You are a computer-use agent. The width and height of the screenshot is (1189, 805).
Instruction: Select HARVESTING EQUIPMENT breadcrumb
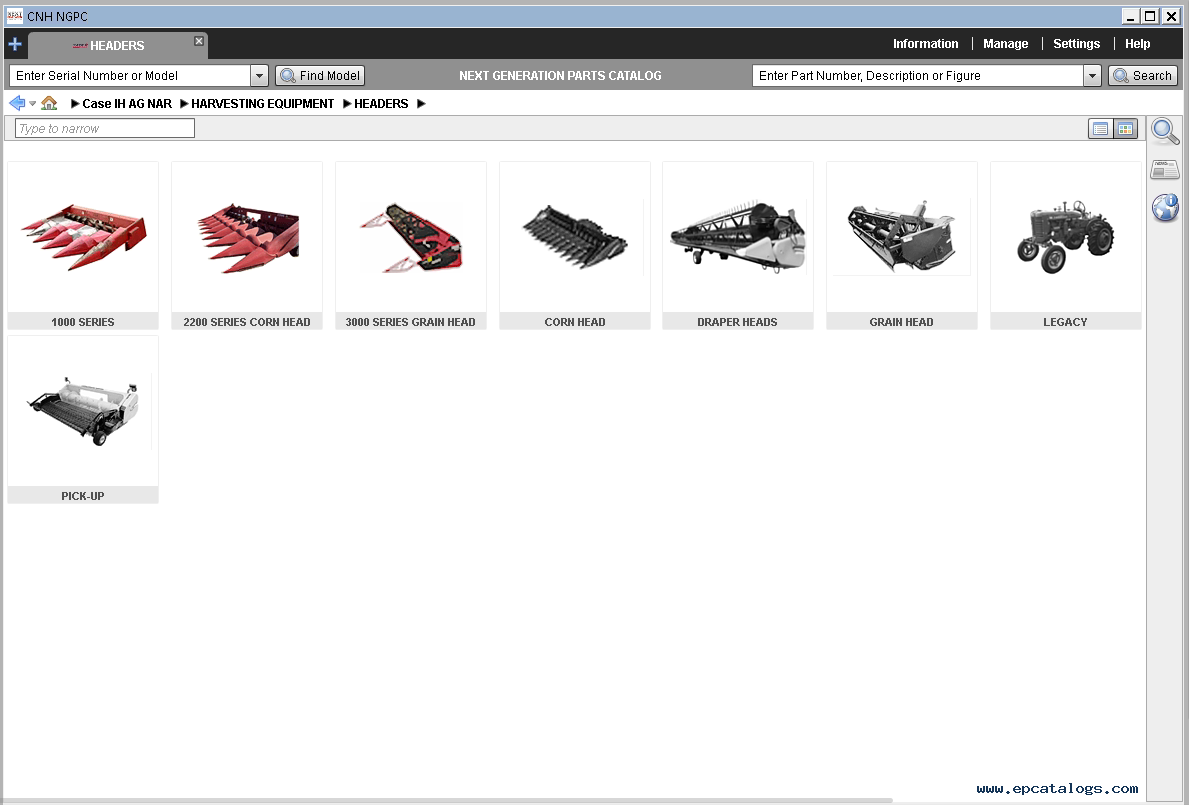tap(262, 104)
